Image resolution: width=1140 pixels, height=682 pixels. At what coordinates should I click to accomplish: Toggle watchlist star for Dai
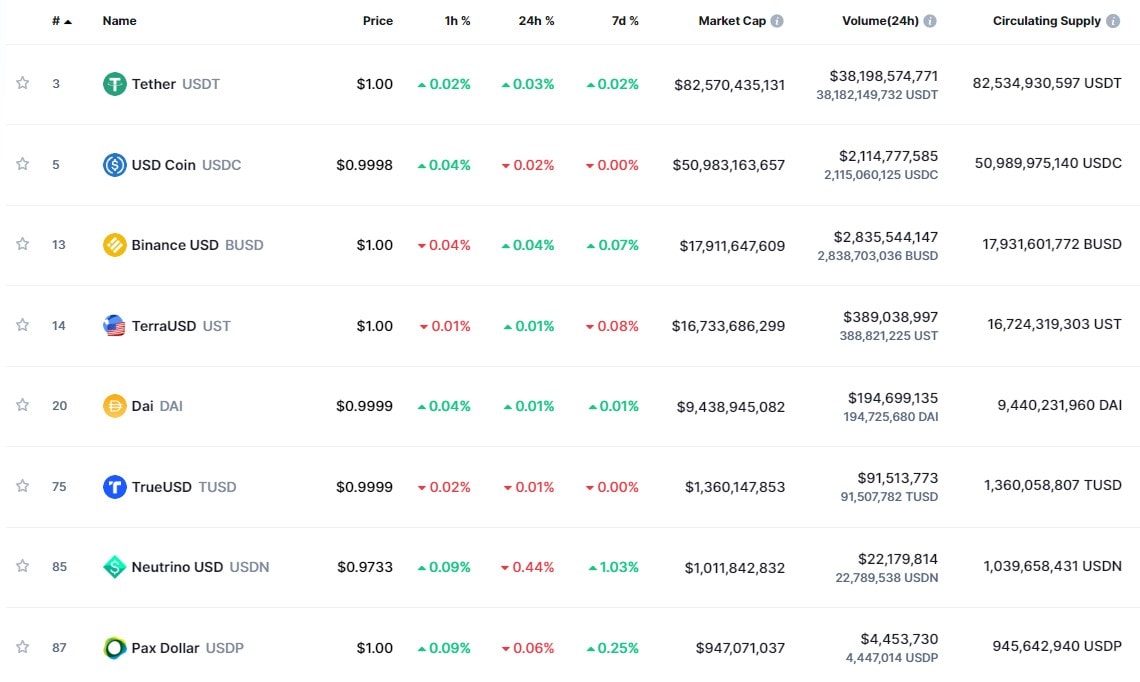click(x=22, y=405)
